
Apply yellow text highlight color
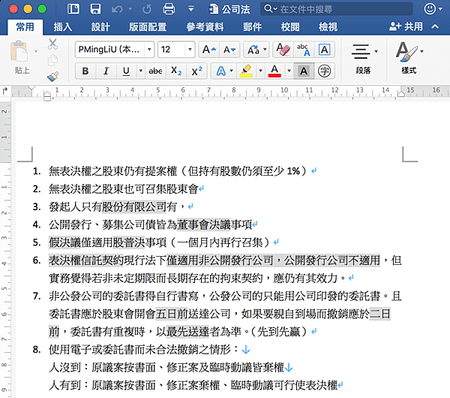click(x=246, y=71)
